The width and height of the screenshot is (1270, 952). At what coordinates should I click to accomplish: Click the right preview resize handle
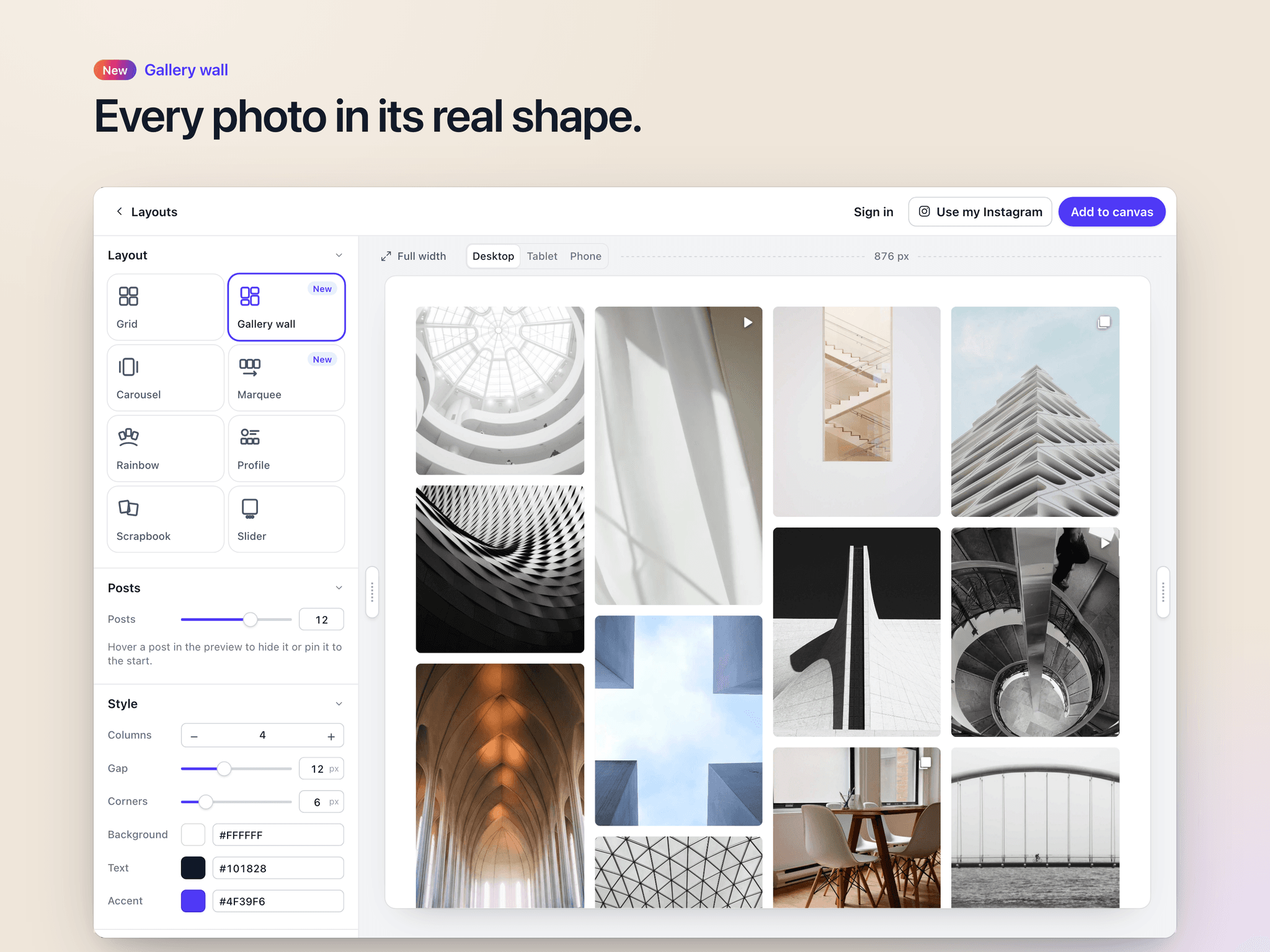coord(1163,592)
